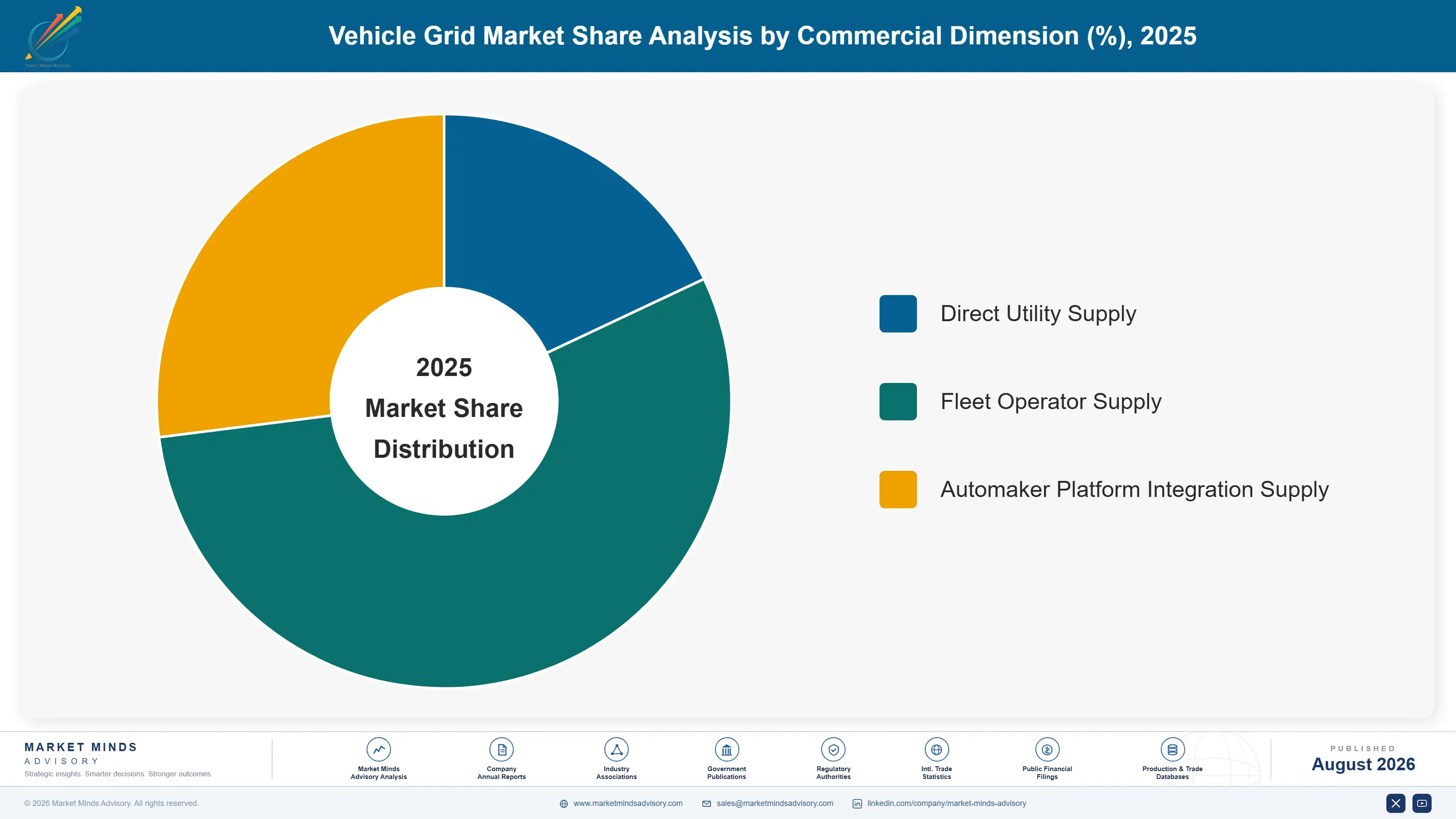Click the Company Annual Reports icon
Viewport: 1456px width, 819px height.
click(x=501, y=749)
